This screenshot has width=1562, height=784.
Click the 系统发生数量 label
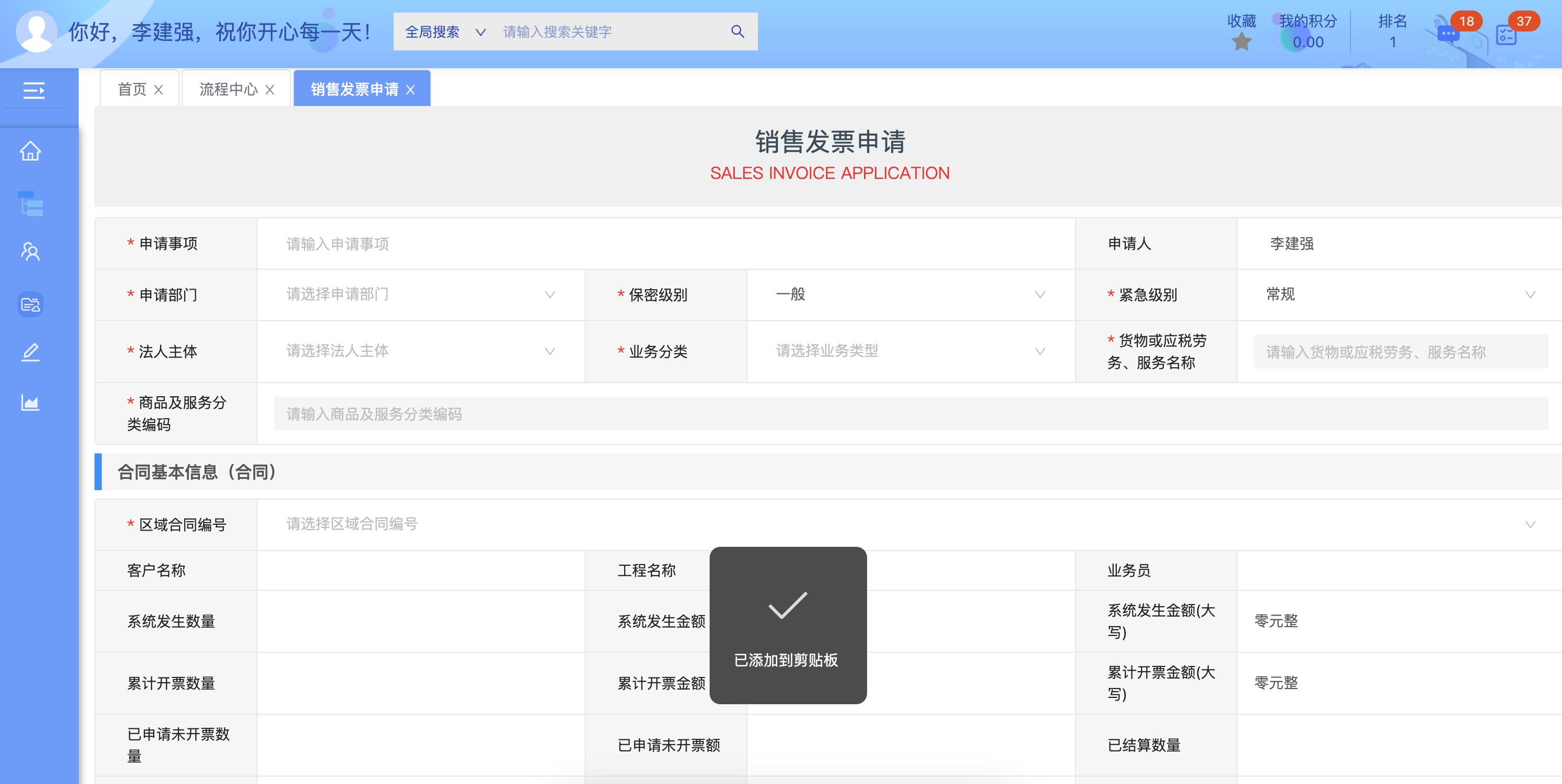[171, 621]
